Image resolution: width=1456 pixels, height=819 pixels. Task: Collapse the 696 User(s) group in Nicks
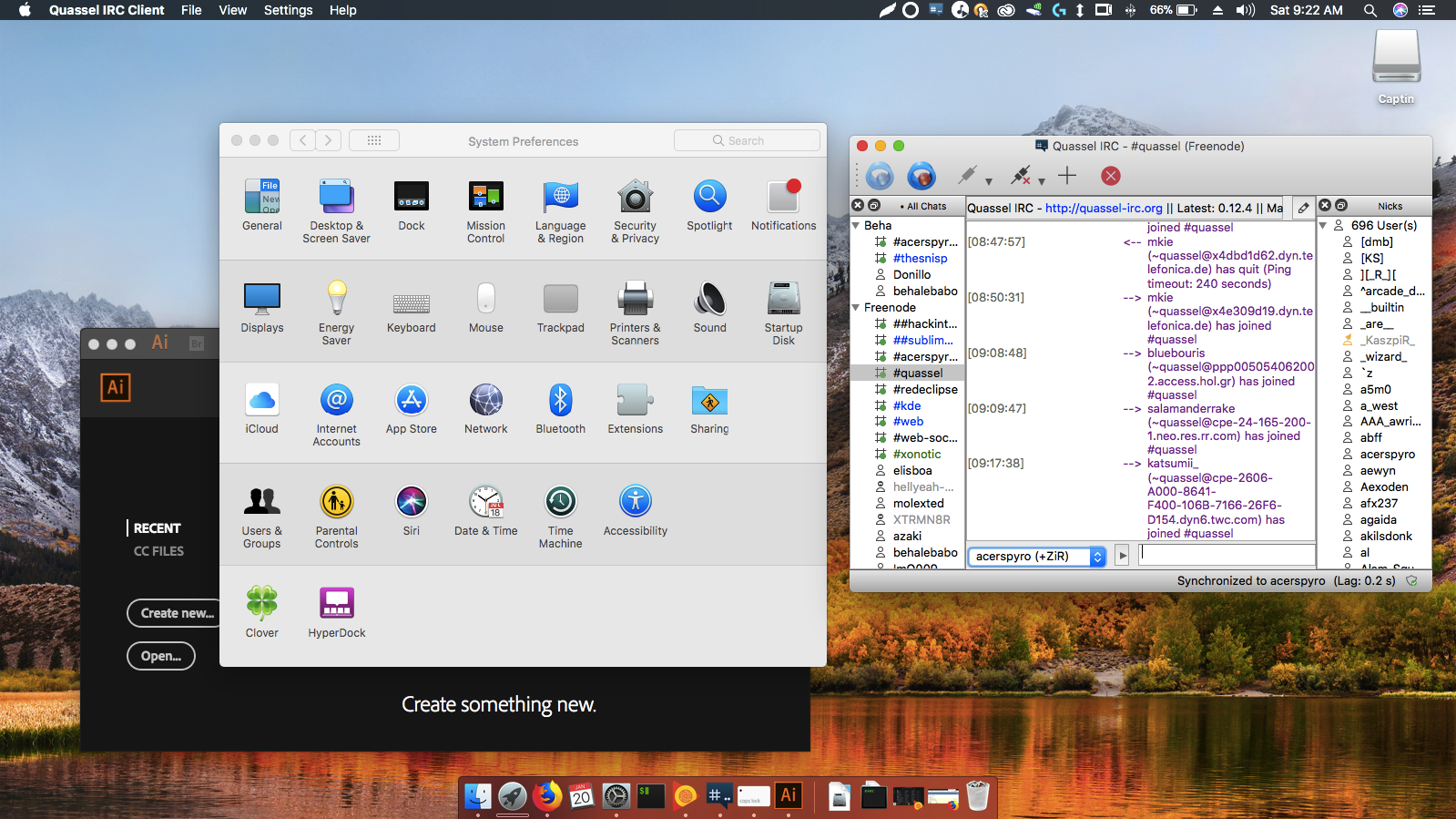[x=1323, y=225]
